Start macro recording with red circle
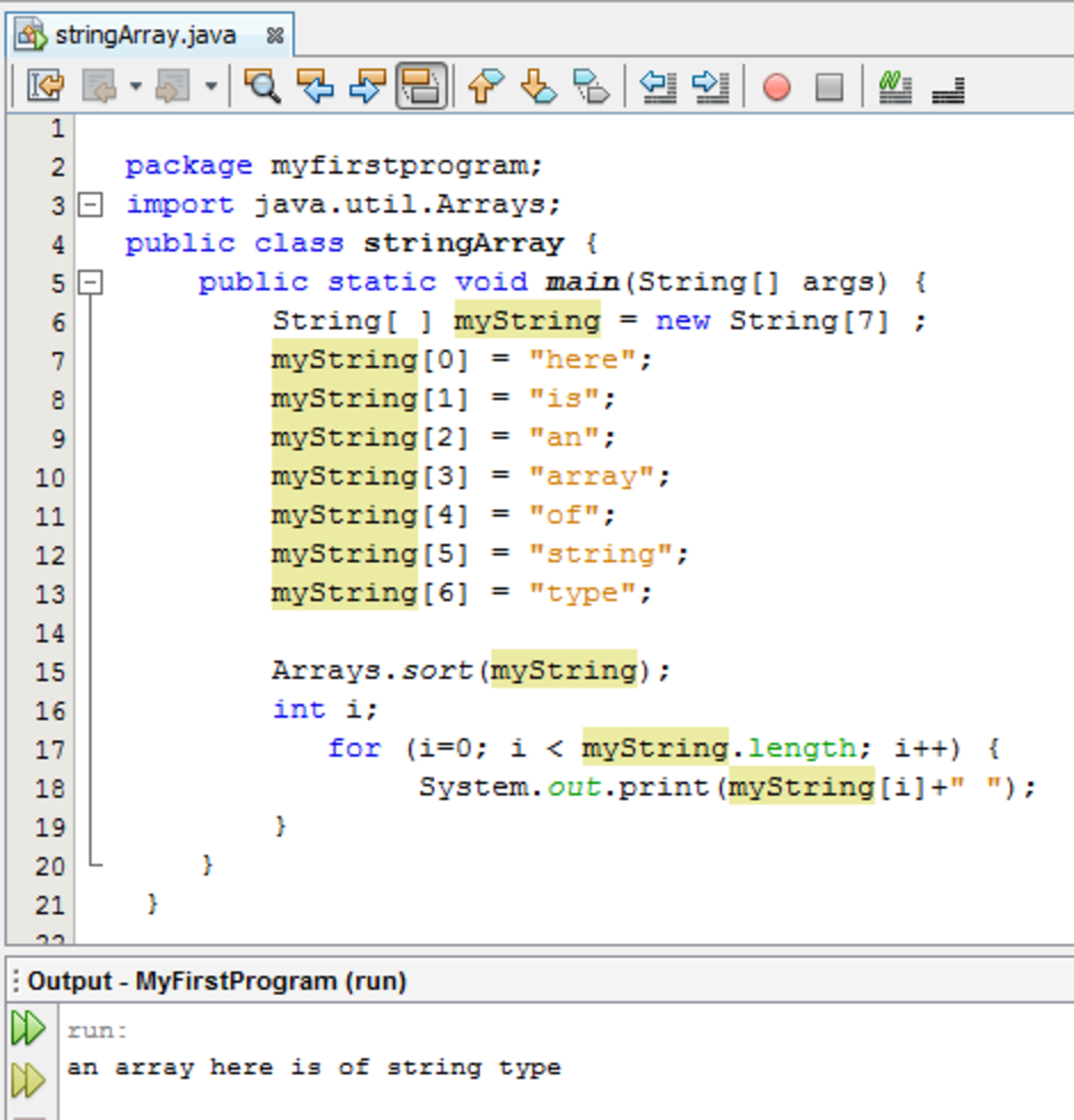 [776, 88]
